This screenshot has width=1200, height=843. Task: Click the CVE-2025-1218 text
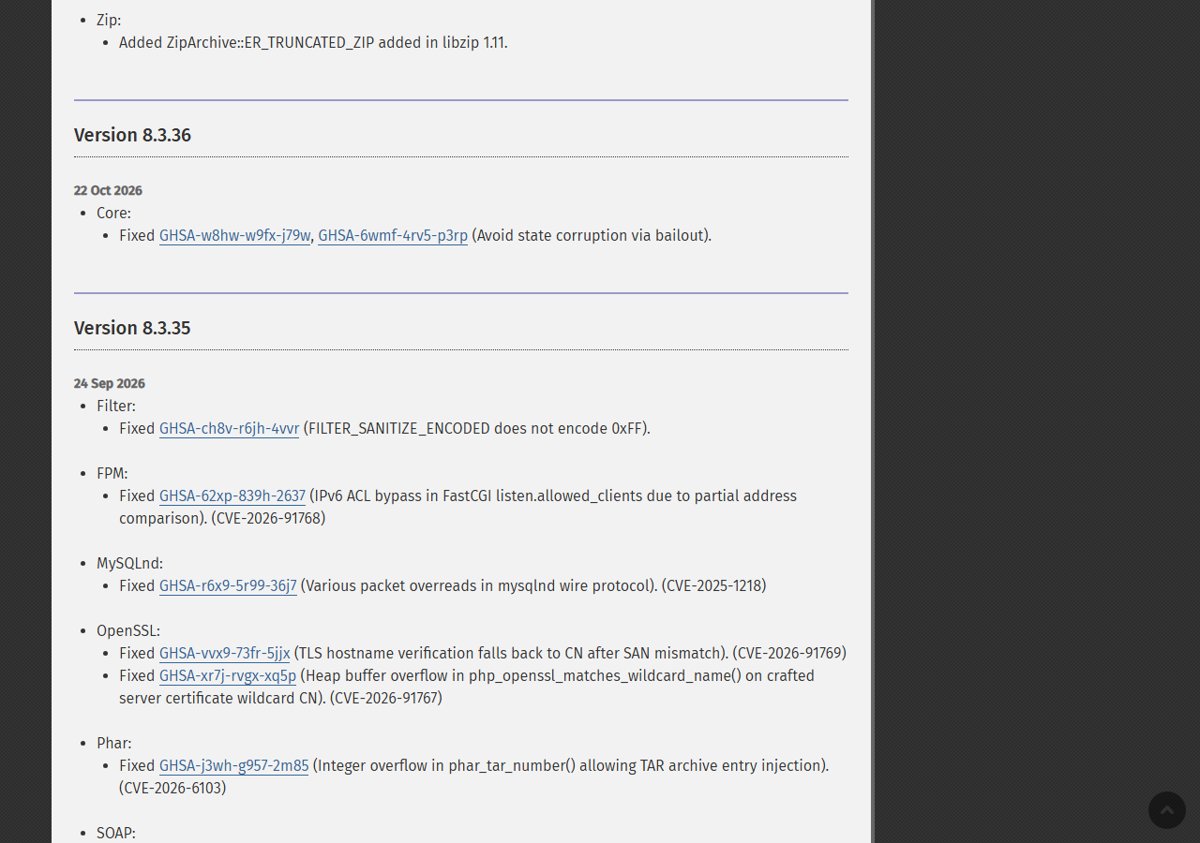click(714, 586)
